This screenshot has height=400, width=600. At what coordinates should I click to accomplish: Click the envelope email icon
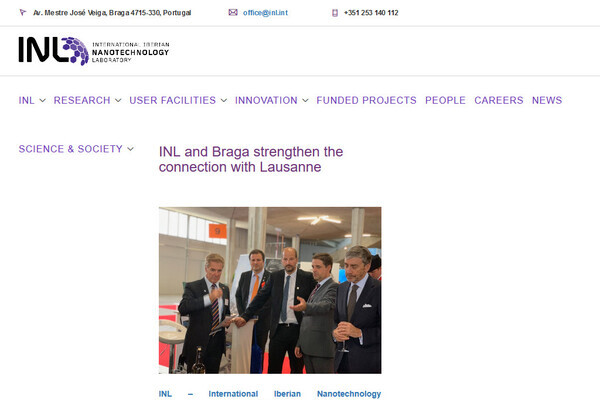(233, 13)
